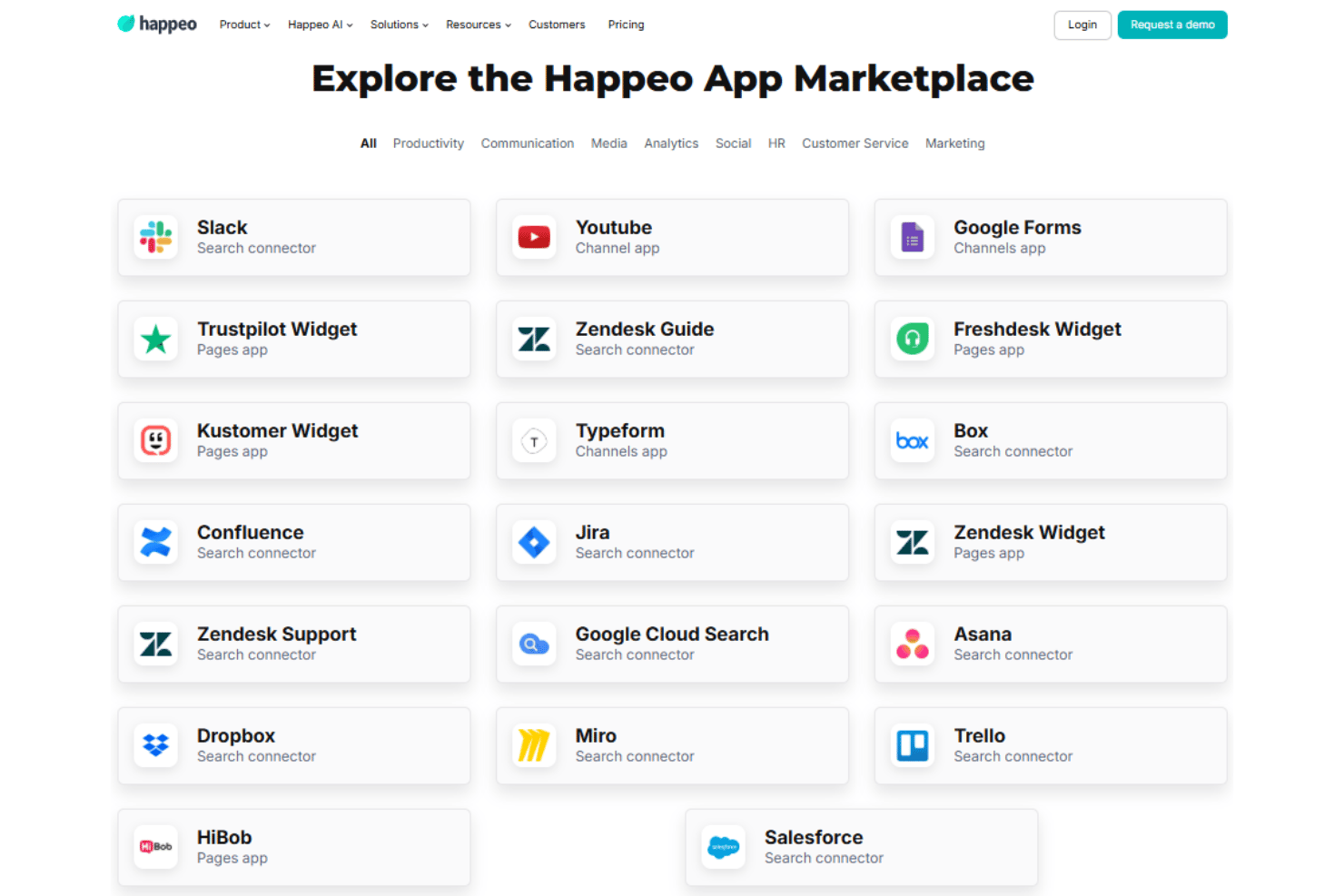Viewport: 1344px width, 896px height.
Task: Select the Jira blue diamond icon
Action: coord(534,542)
